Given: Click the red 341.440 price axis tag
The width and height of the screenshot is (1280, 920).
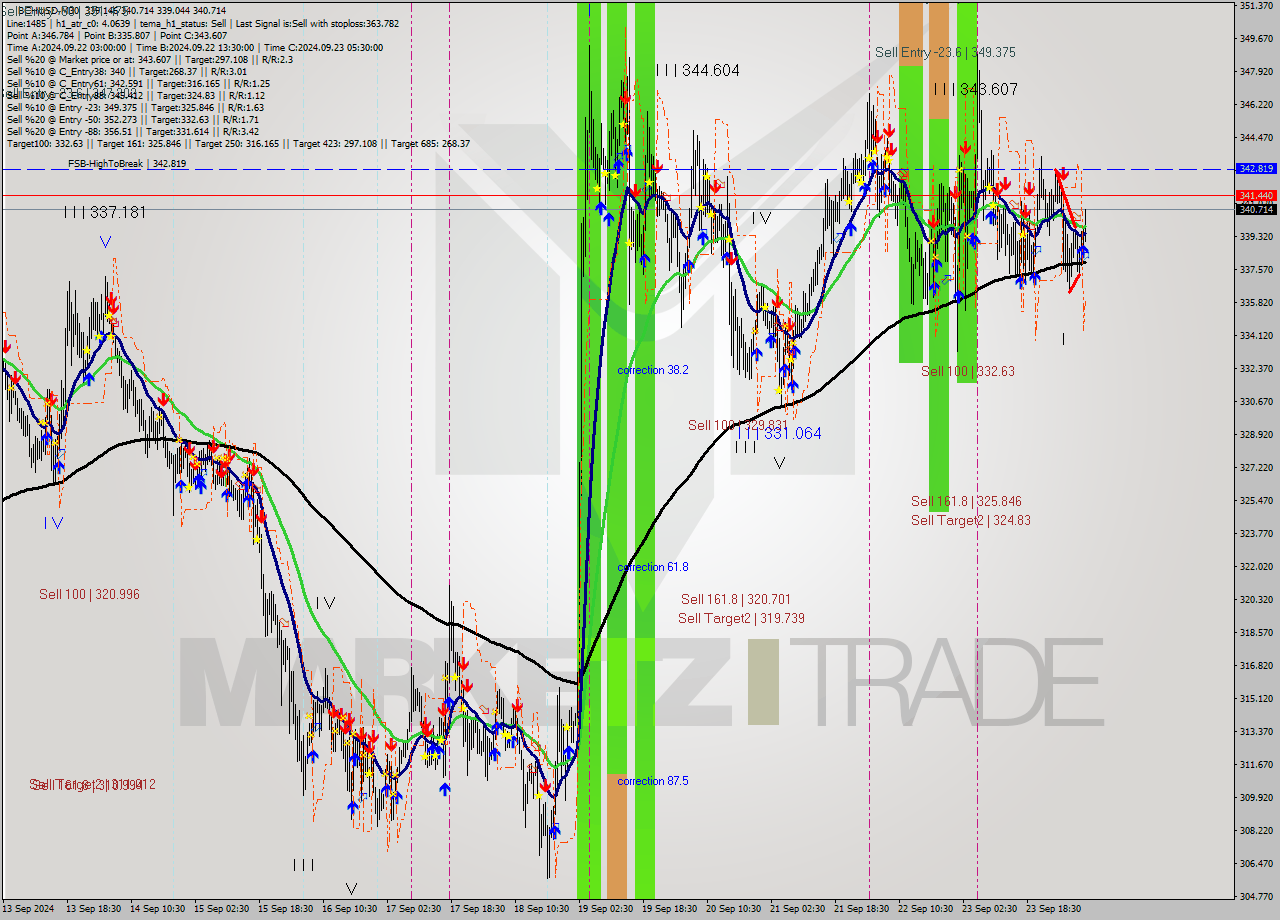Looking at the screenshot, I should 1256,196.
